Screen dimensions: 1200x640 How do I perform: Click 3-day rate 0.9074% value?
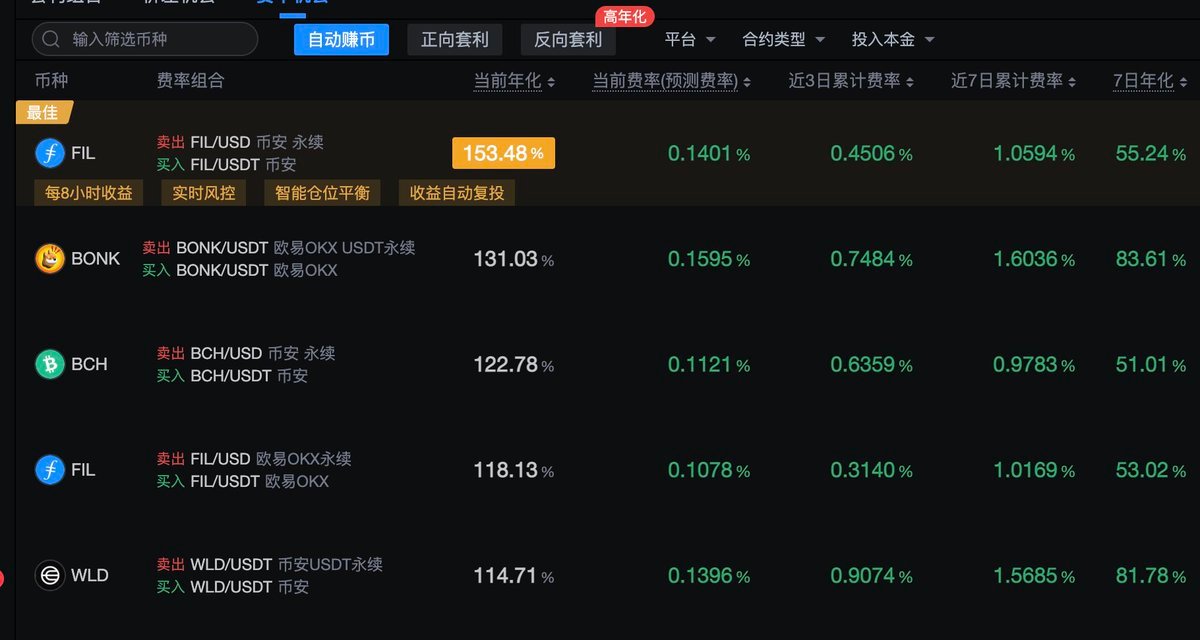click(871, 576)
